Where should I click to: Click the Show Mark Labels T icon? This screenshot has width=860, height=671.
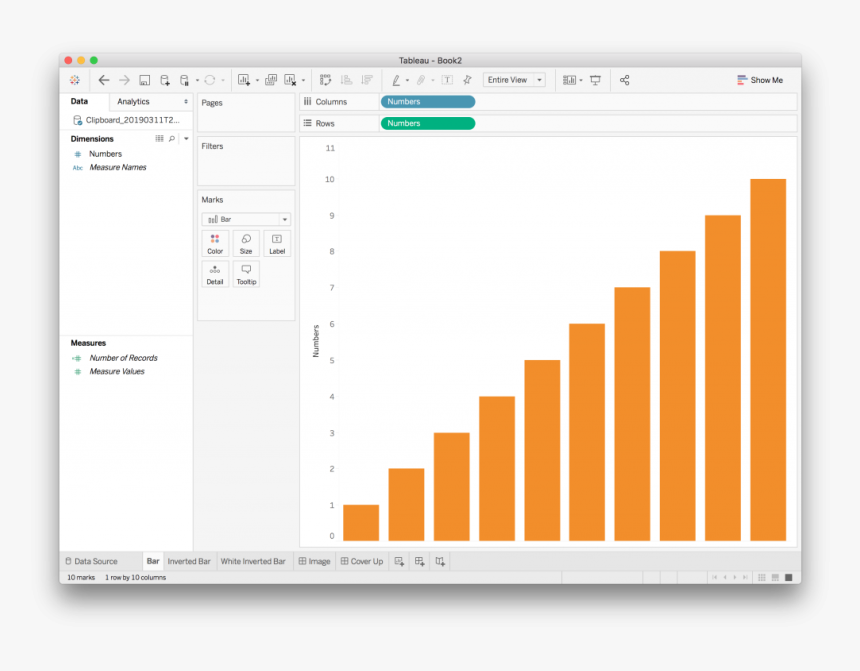click(x=448, y=80)
